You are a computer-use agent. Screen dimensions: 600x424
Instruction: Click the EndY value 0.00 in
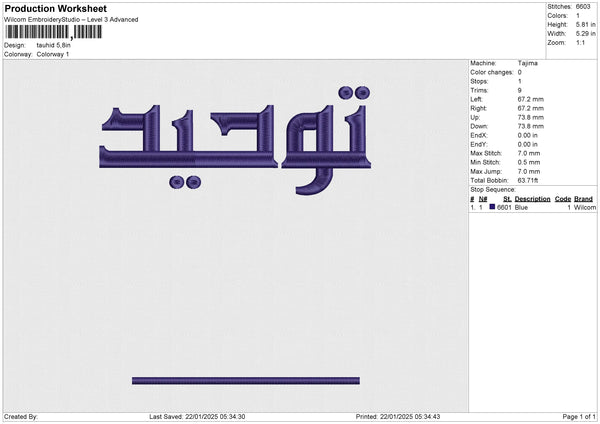pos(528,144)
